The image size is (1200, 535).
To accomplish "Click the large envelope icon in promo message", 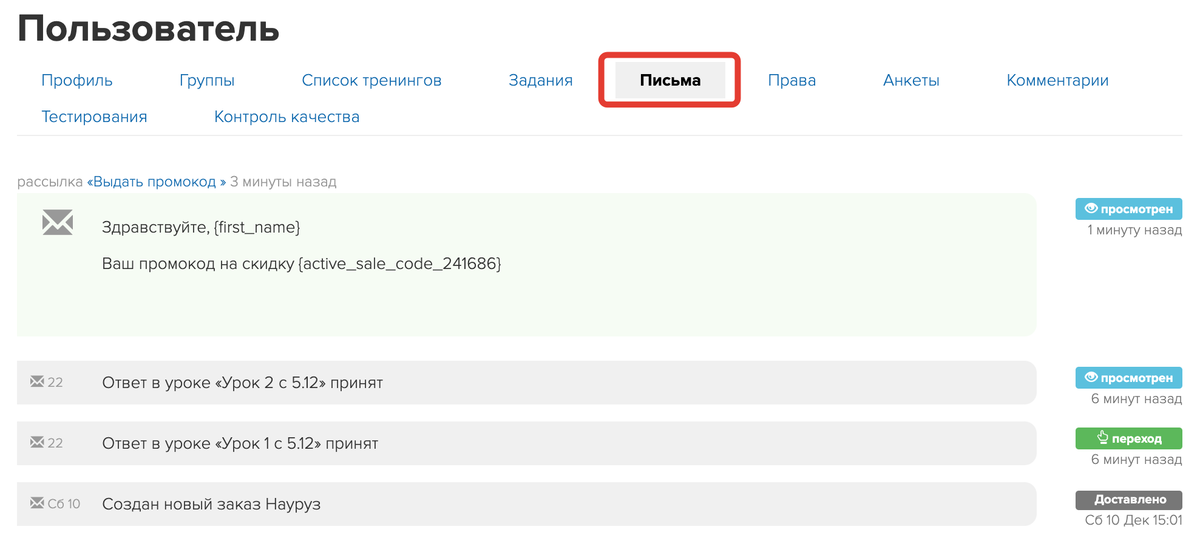I will coord(57,223).
